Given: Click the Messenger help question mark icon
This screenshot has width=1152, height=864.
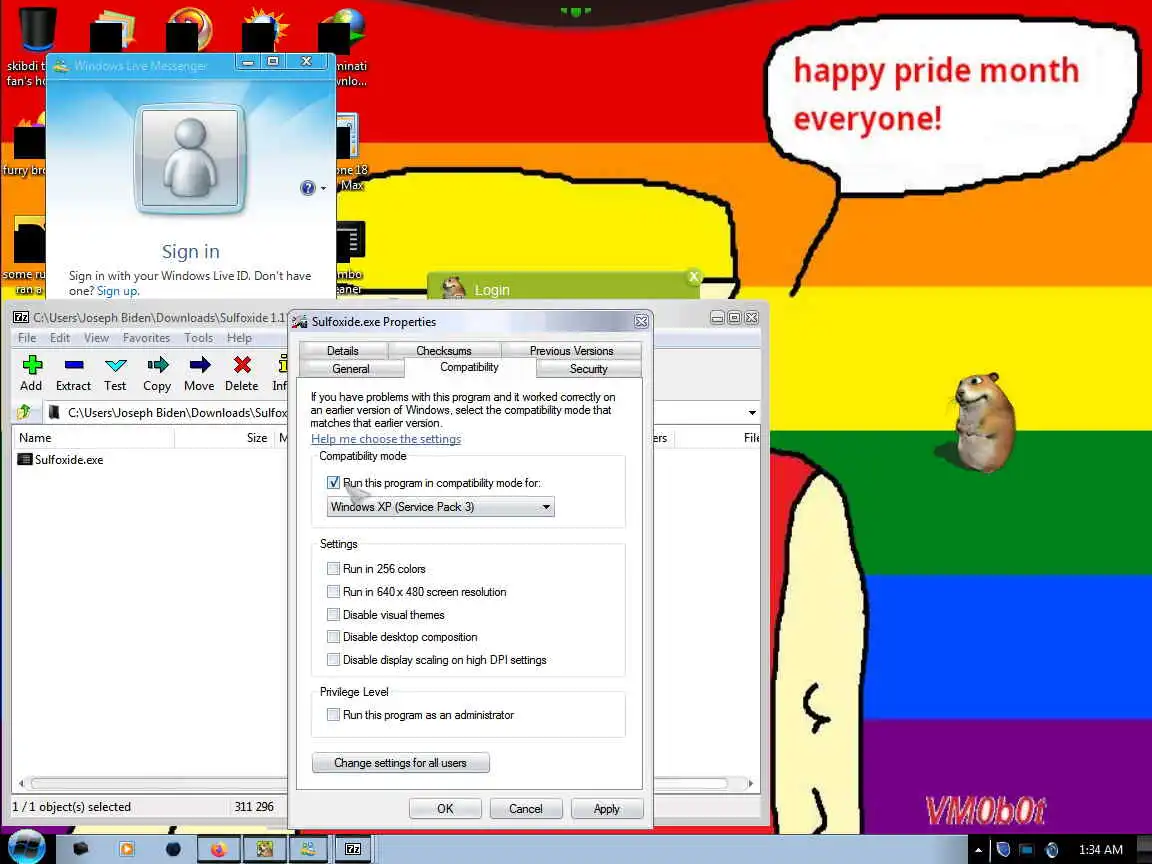Looking at the screenshot, I should (x=307, y=188).
